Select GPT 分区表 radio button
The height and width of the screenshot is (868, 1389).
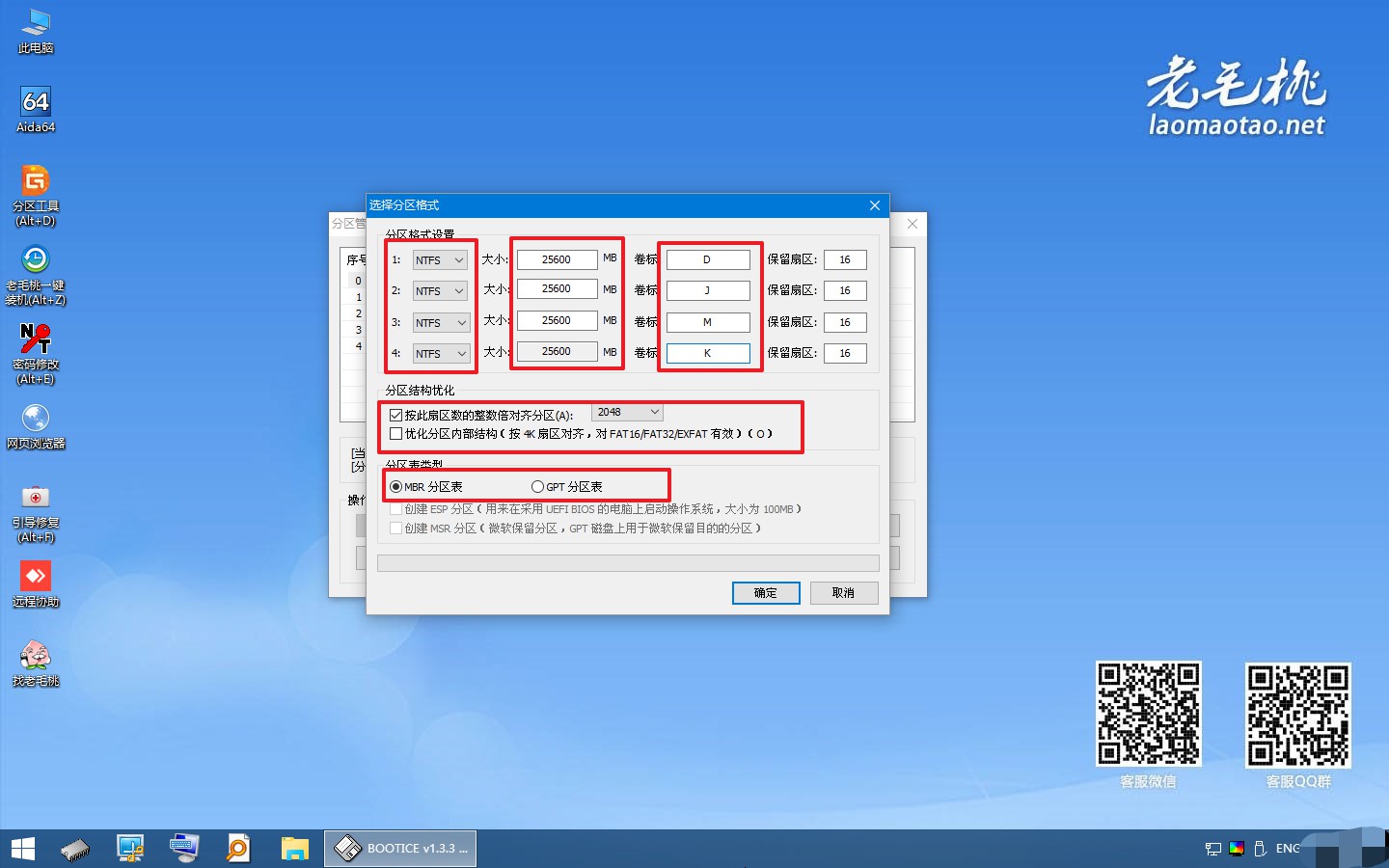pos(537,487)
